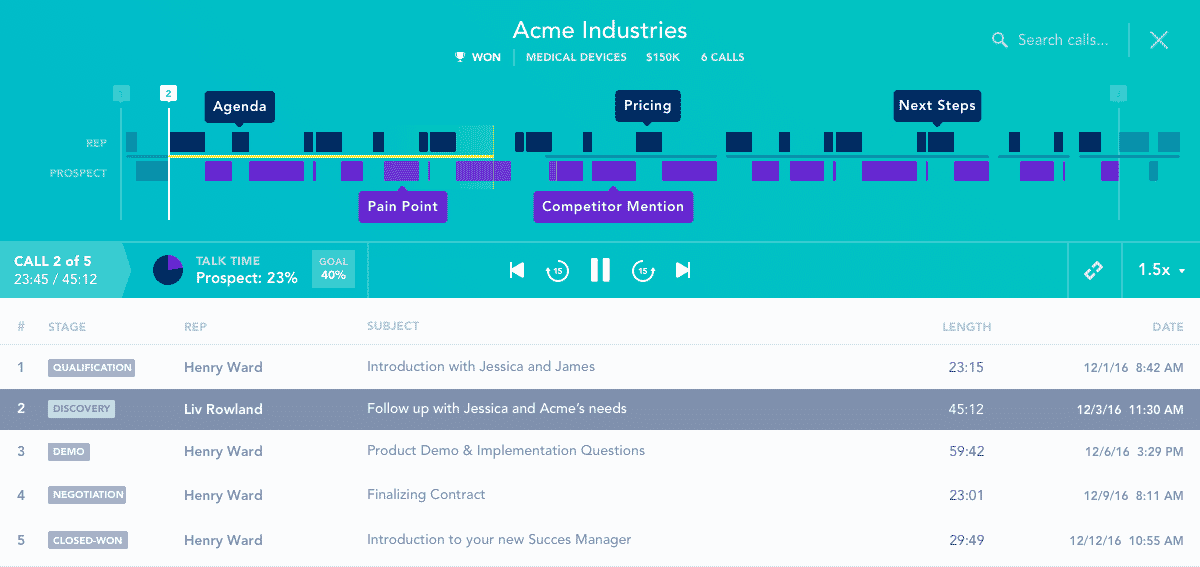Close the Acme Industries call panel
Image resolution: width=1200 pixels, height=567 pixels.
point(1159,40)
